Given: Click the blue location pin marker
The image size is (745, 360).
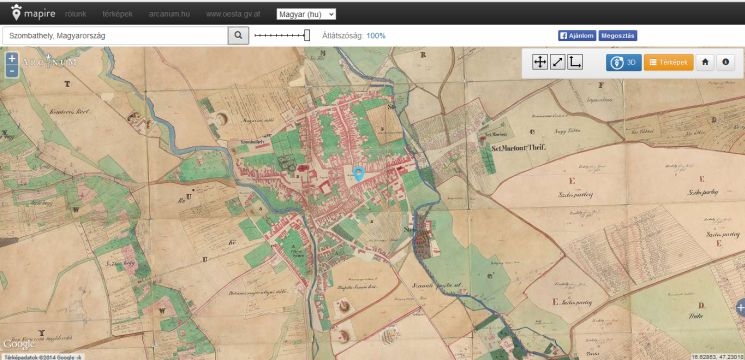Looking at the screenshot, I should tap(359, 173).
